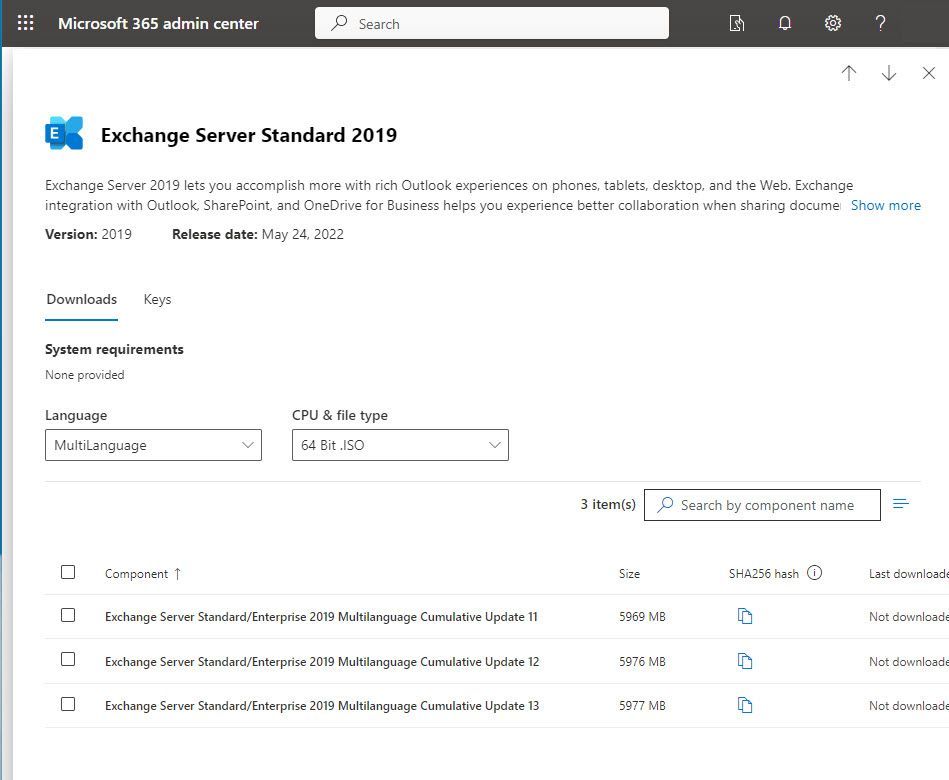Click the Help question mark icon
This screenshot has width=949, height=780.
[880, 23]
